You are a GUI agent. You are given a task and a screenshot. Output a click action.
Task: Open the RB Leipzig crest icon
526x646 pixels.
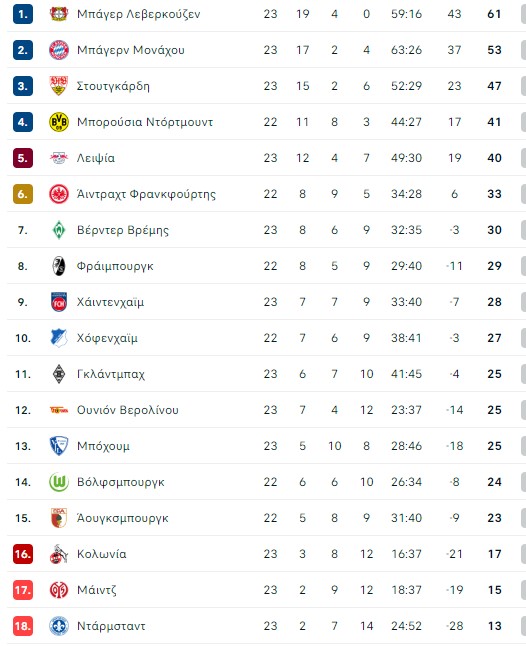(59, 158)
